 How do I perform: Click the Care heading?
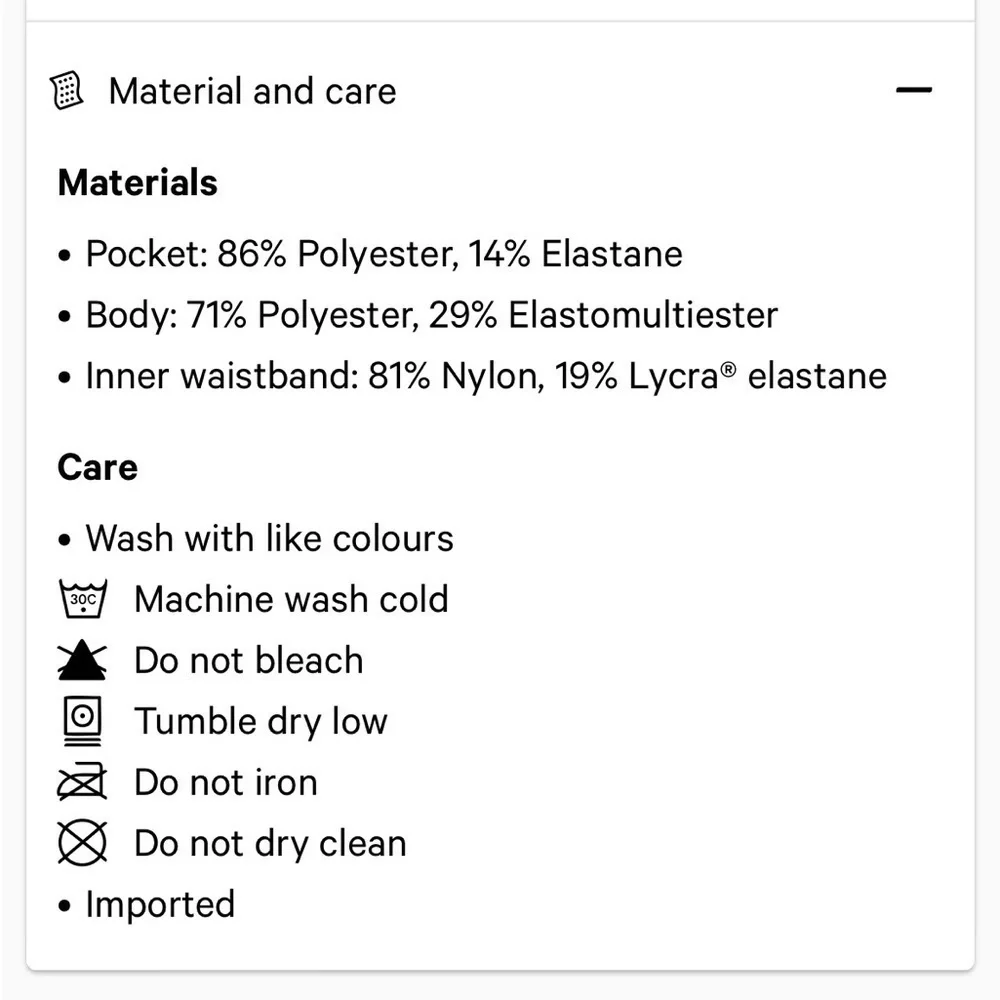(x=98, y=467)
